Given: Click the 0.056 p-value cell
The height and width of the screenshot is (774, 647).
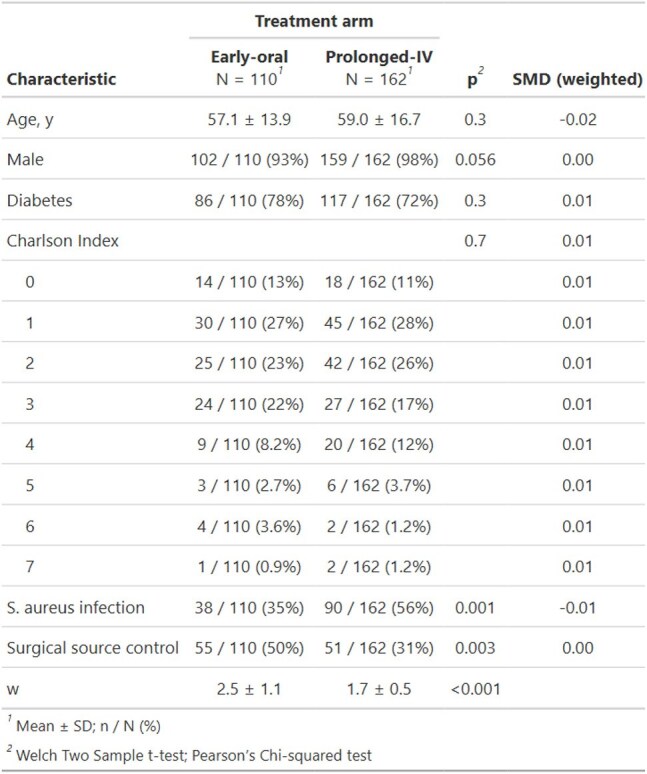Looking at the screenshot, I should pos(475,160).
